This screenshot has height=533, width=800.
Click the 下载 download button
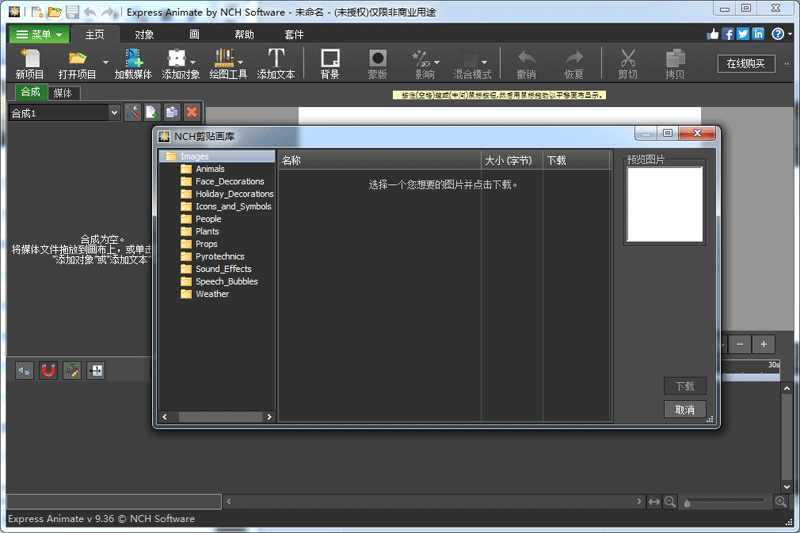[685, 386]
